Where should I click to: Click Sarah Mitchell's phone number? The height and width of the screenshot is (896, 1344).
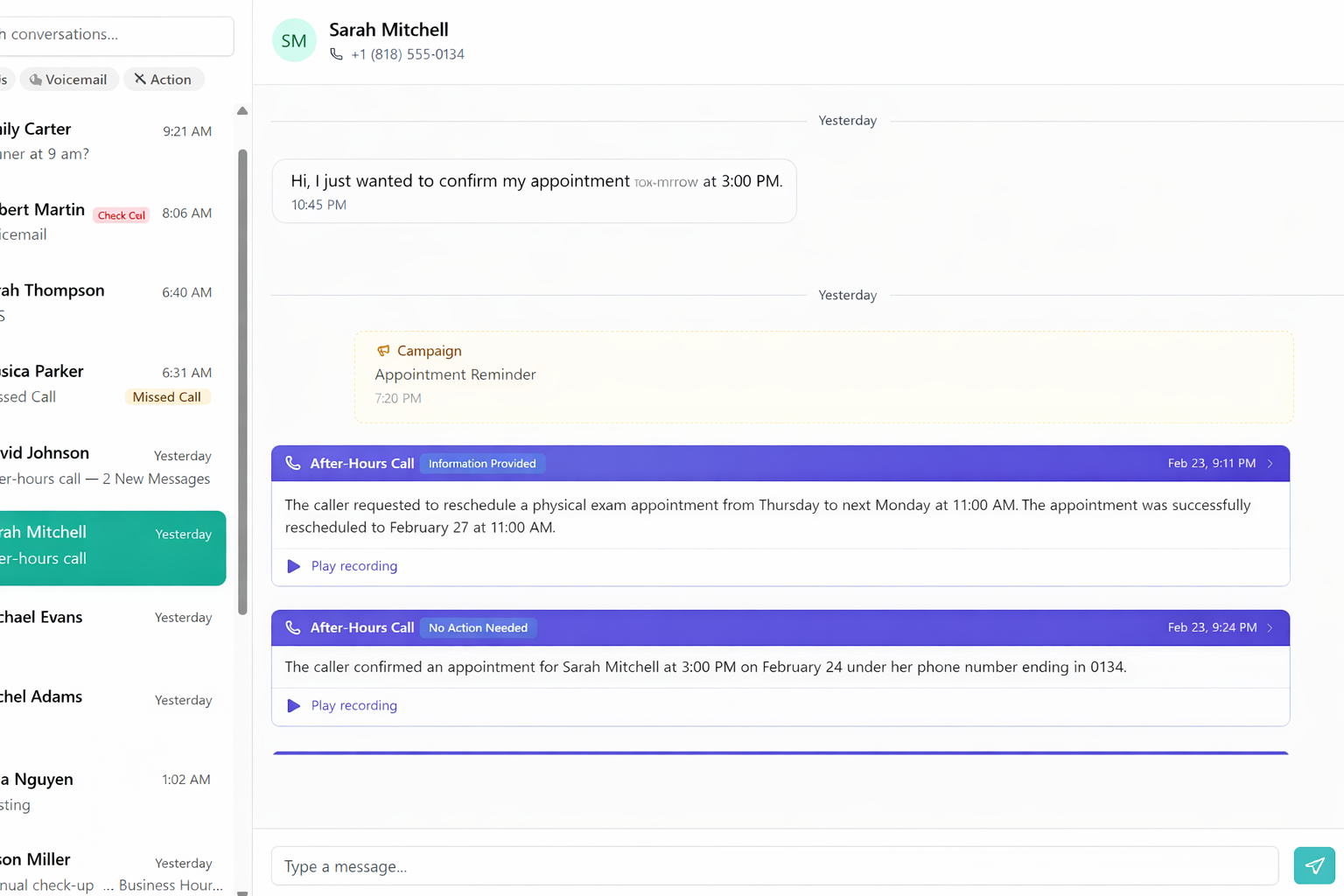pyautogui.click(x=408, y=53)
